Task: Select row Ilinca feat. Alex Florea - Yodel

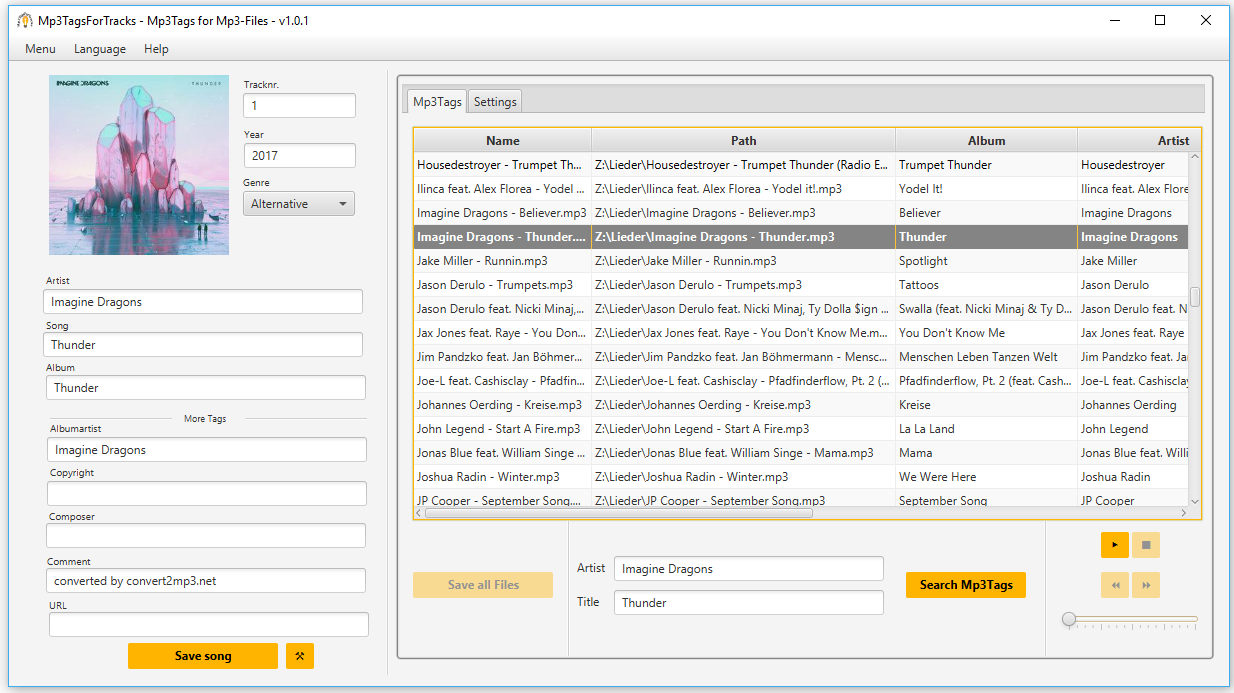Action: [x=801, y=189]
